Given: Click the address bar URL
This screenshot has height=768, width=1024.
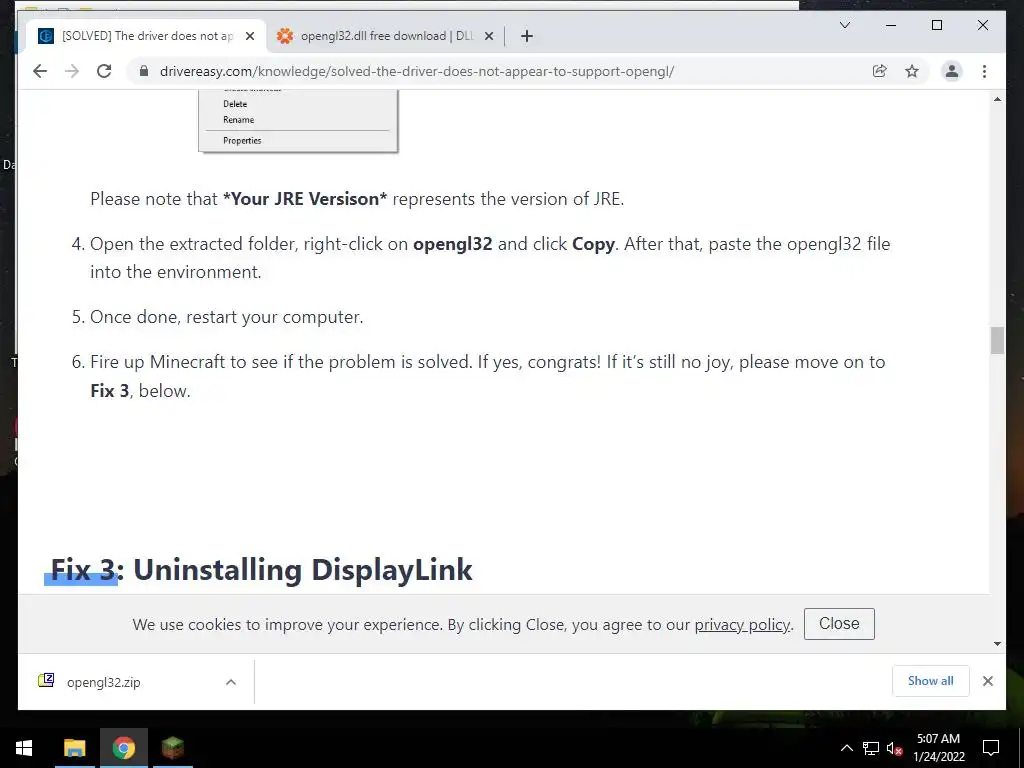Looking at the screenshot, I should [x=417, y=71].
